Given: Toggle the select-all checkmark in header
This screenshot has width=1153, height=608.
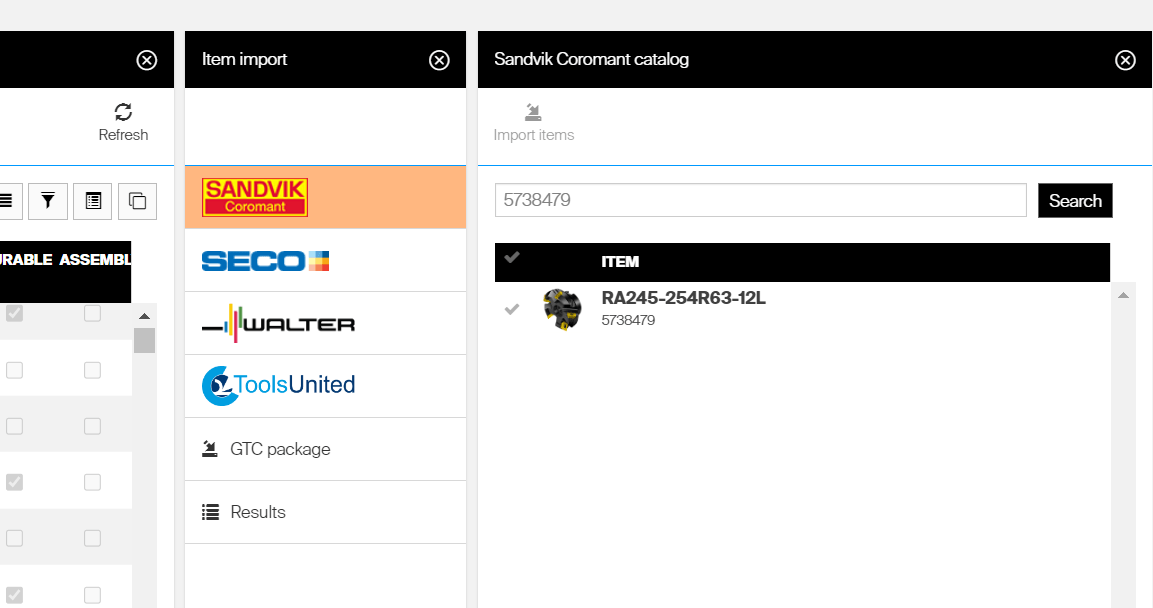Looking at the screenshot, I should click(x=512, y=259).
